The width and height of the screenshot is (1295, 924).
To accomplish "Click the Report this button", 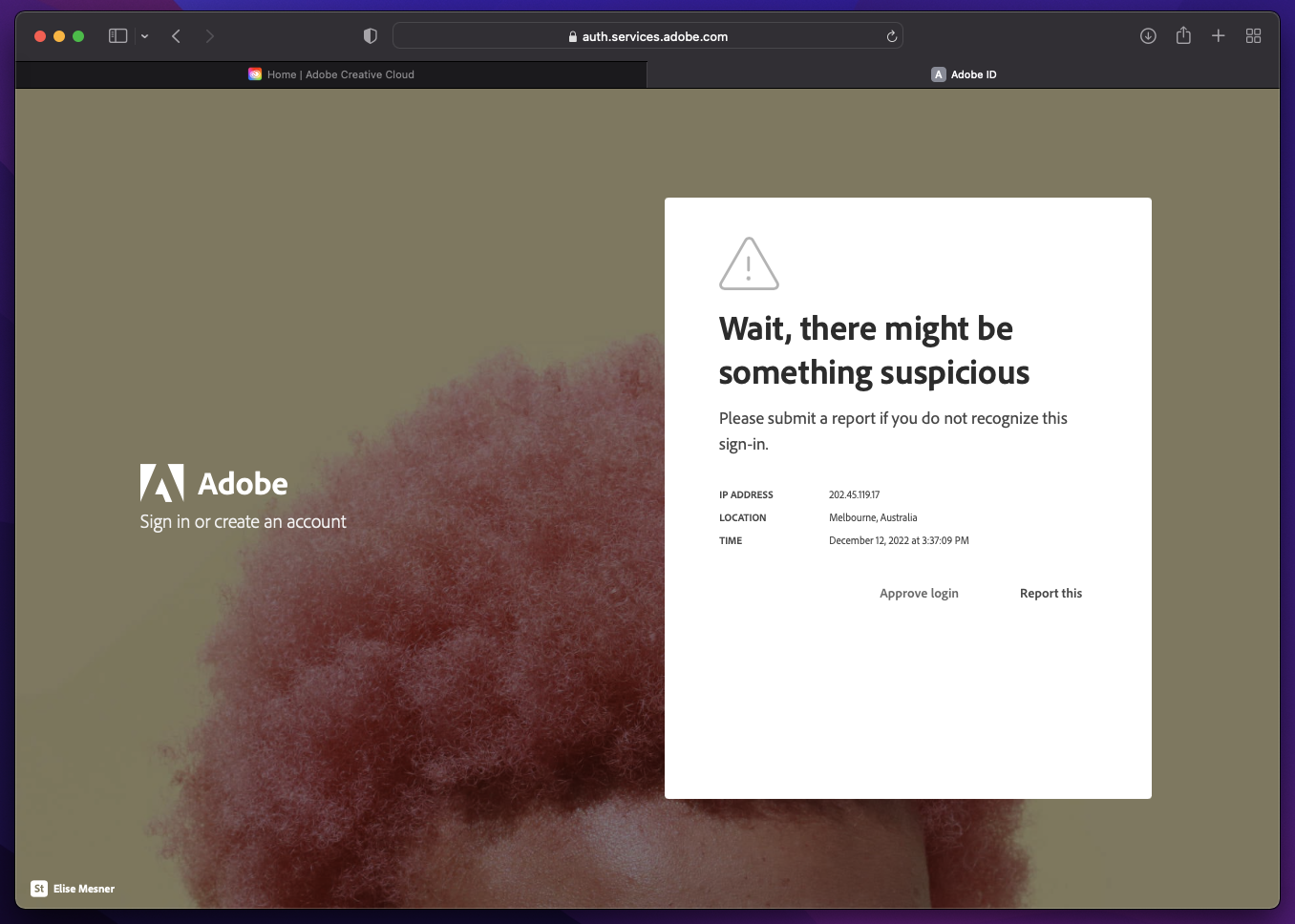I will point(1051,594).
